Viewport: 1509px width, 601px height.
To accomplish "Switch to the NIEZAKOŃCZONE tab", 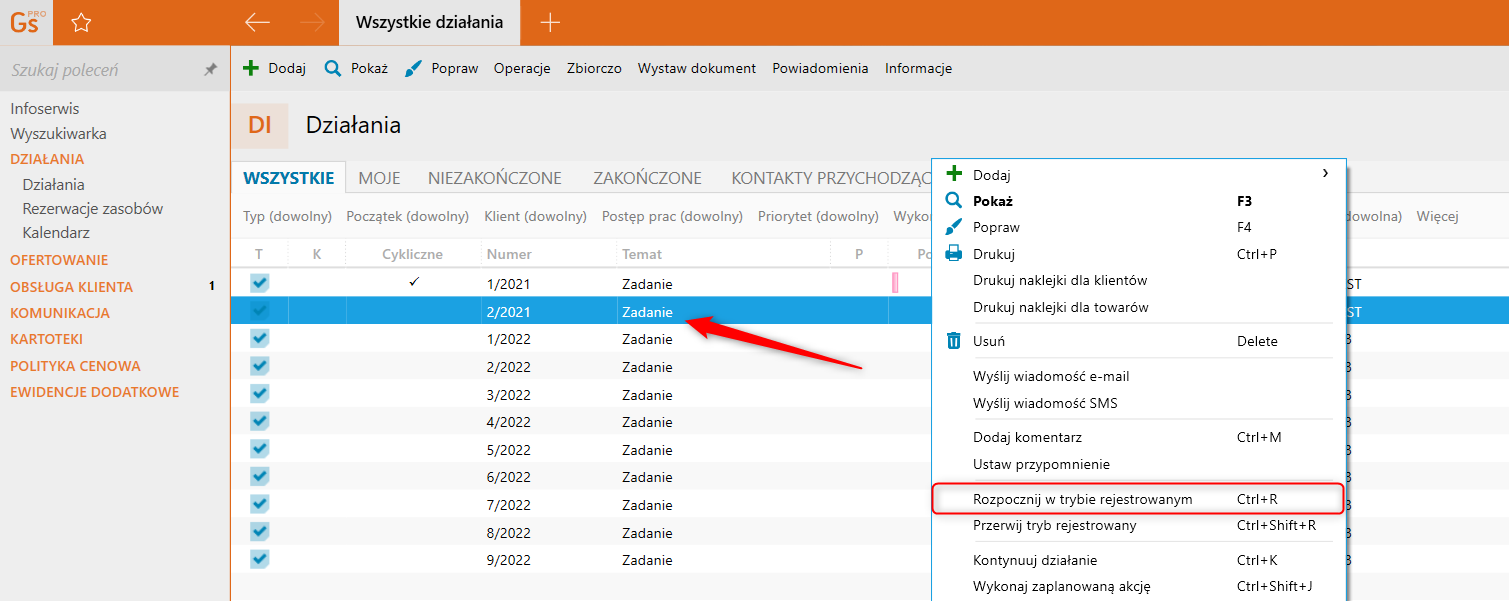I will click(x=494, y=178).
